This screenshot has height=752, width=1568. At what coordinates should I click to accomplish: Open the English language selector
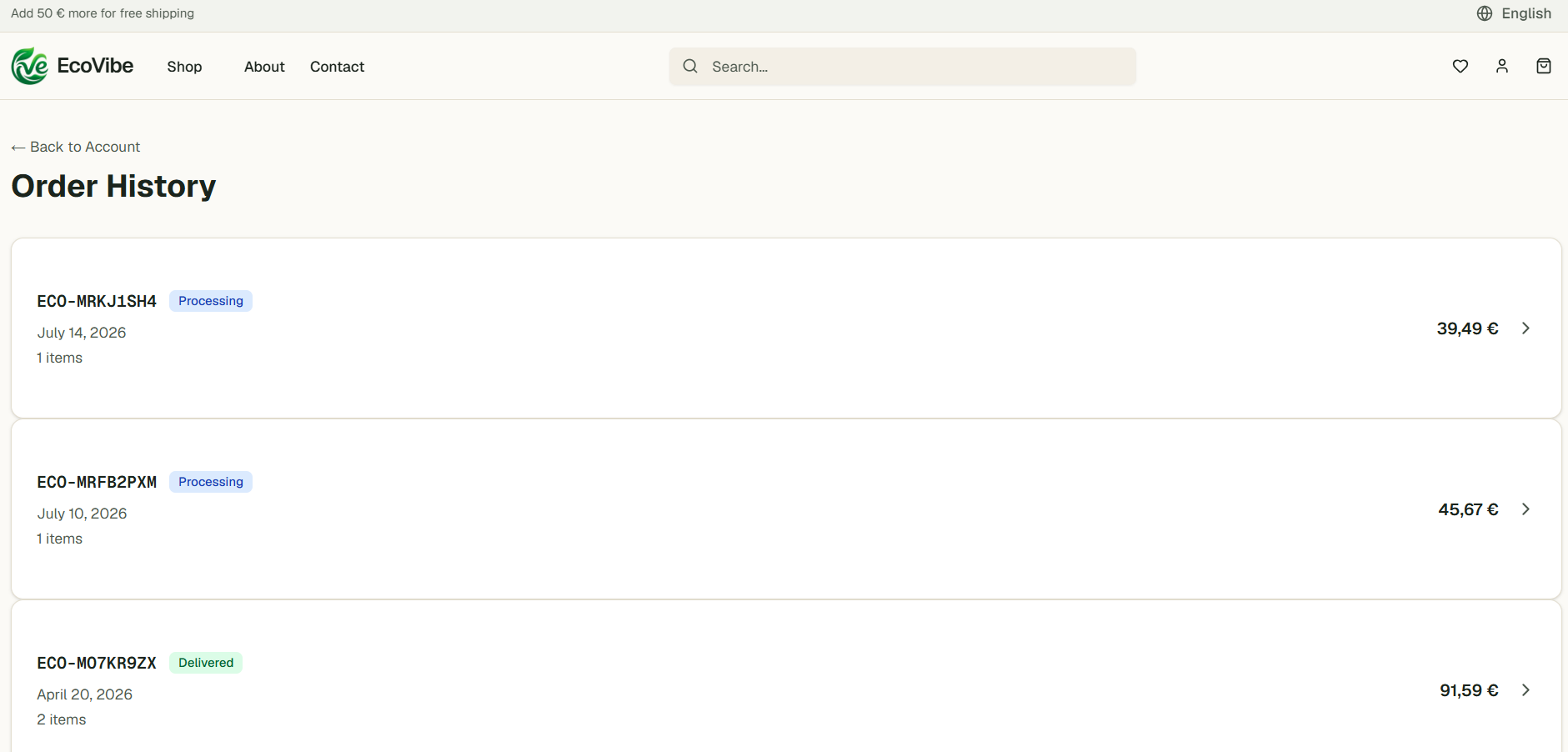(1514, 13)
